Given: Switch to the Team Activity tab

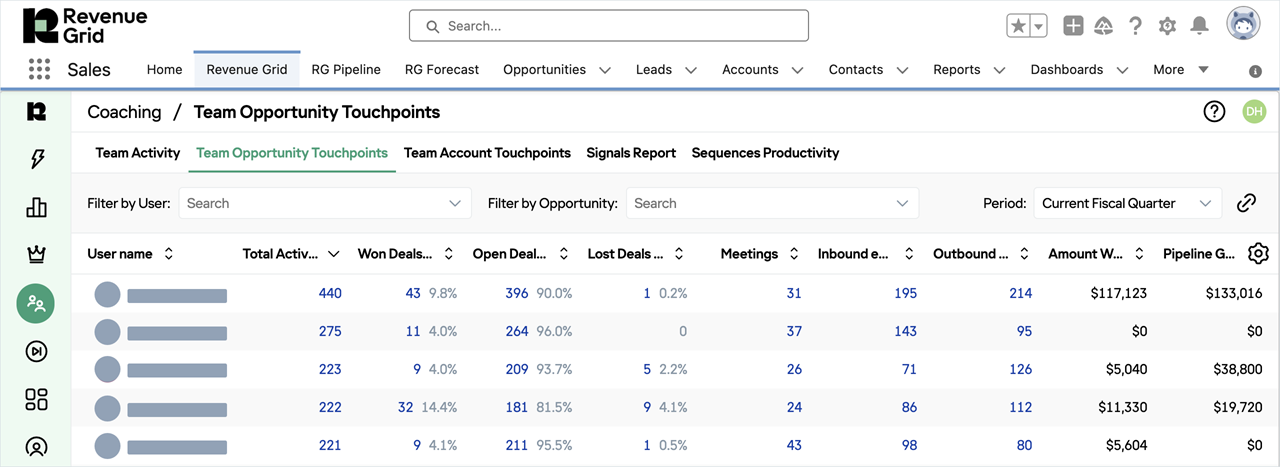Looking at the screenshot, I should tap(138, 153).
